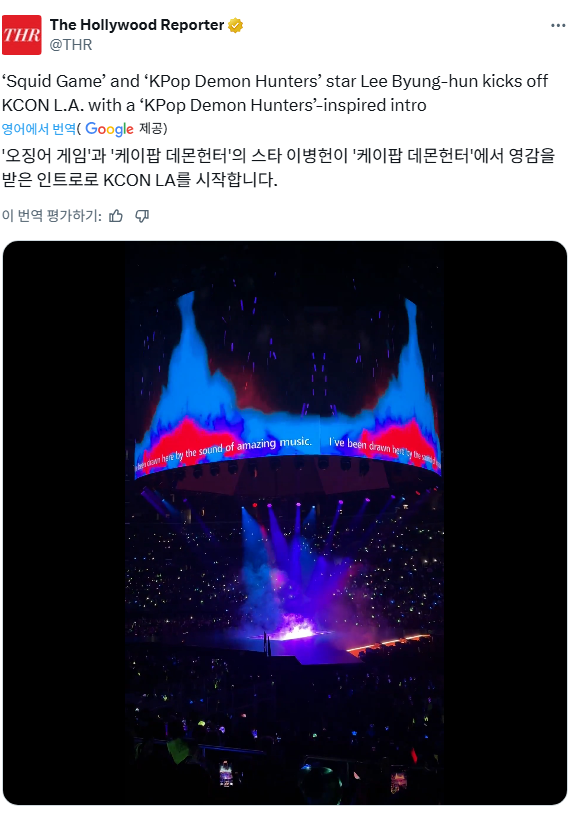Click the '제공' text beside Google
Screen dimensions: 572x816
151,128
